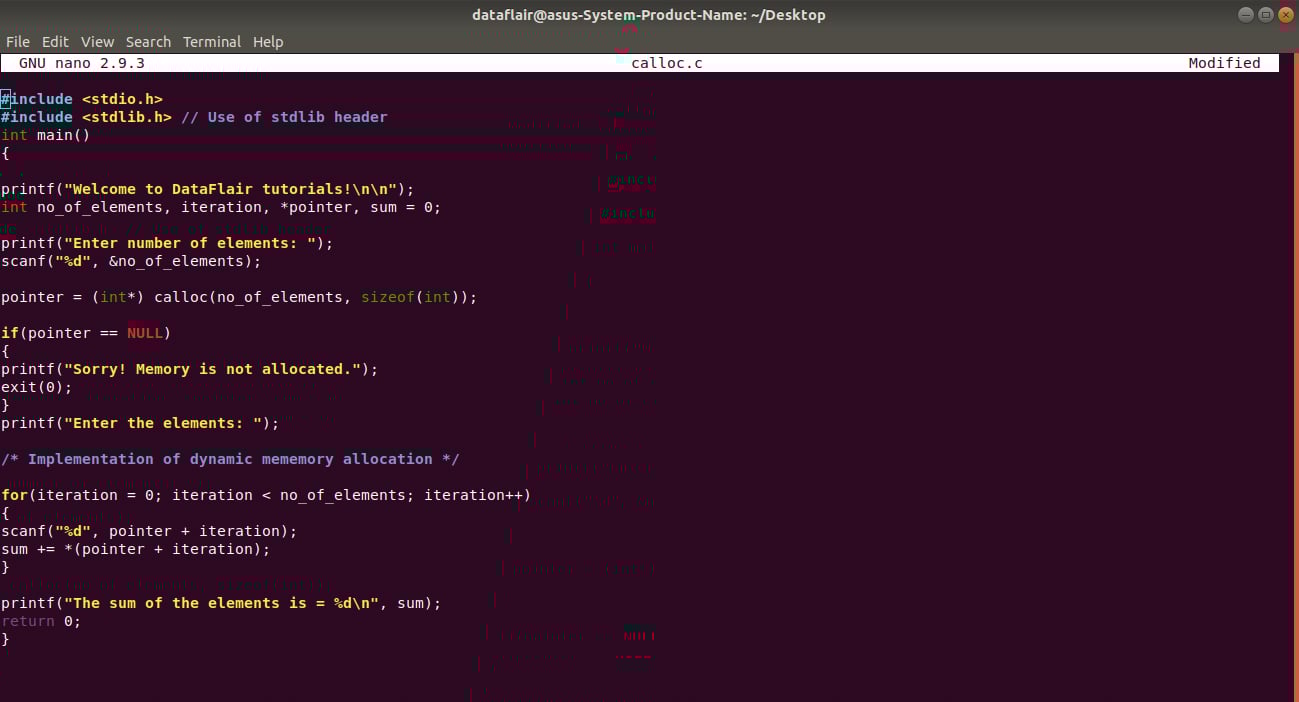
Task: Click the minimize window icon
Action: [1244, 14]
